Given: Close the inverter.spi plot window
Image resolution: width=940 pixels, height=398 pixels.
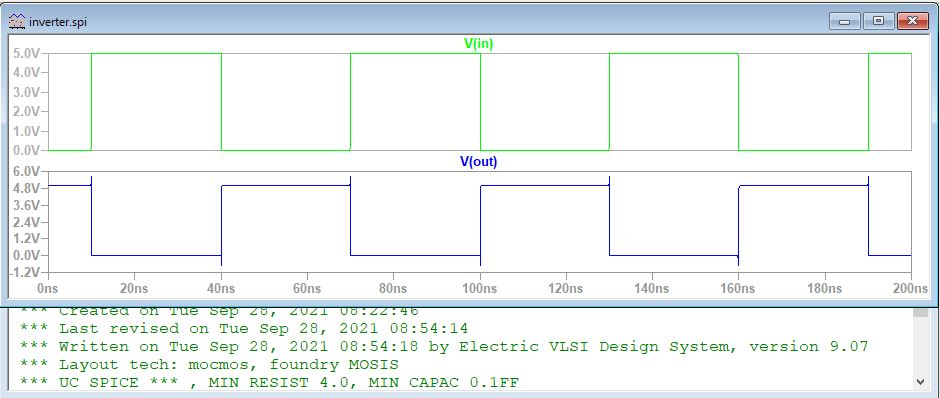Looking at the screenshot, I should tap(912, 22).
